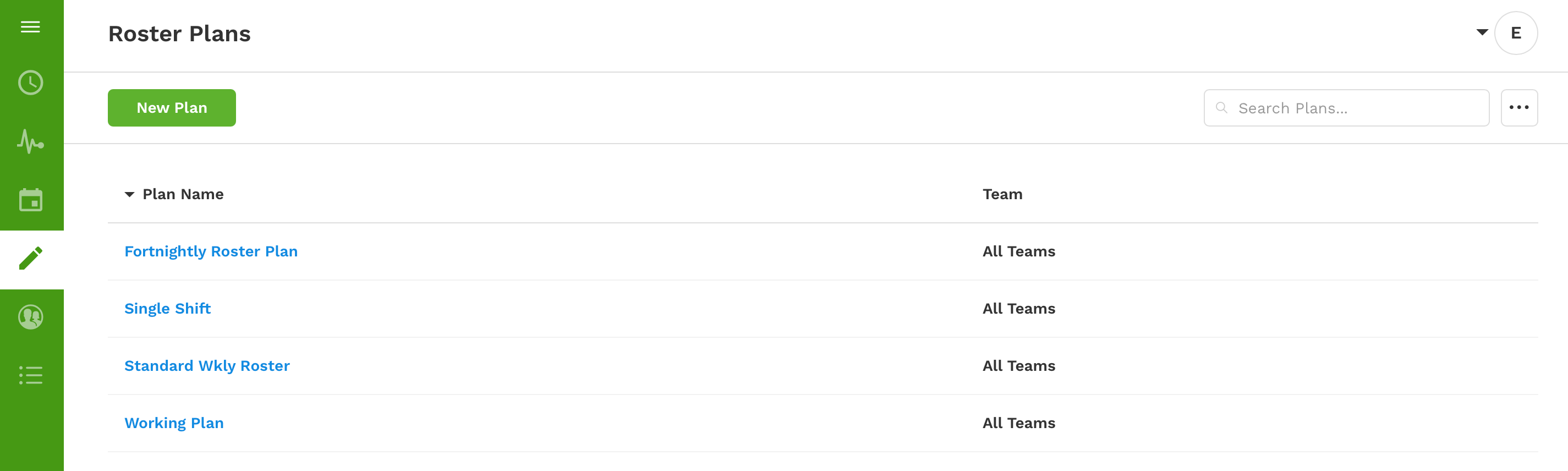Image resolution: width=1568 pixels, height=471 pixels.
Task: Click the search magnifier icon
Action: tap(1221, 108)
